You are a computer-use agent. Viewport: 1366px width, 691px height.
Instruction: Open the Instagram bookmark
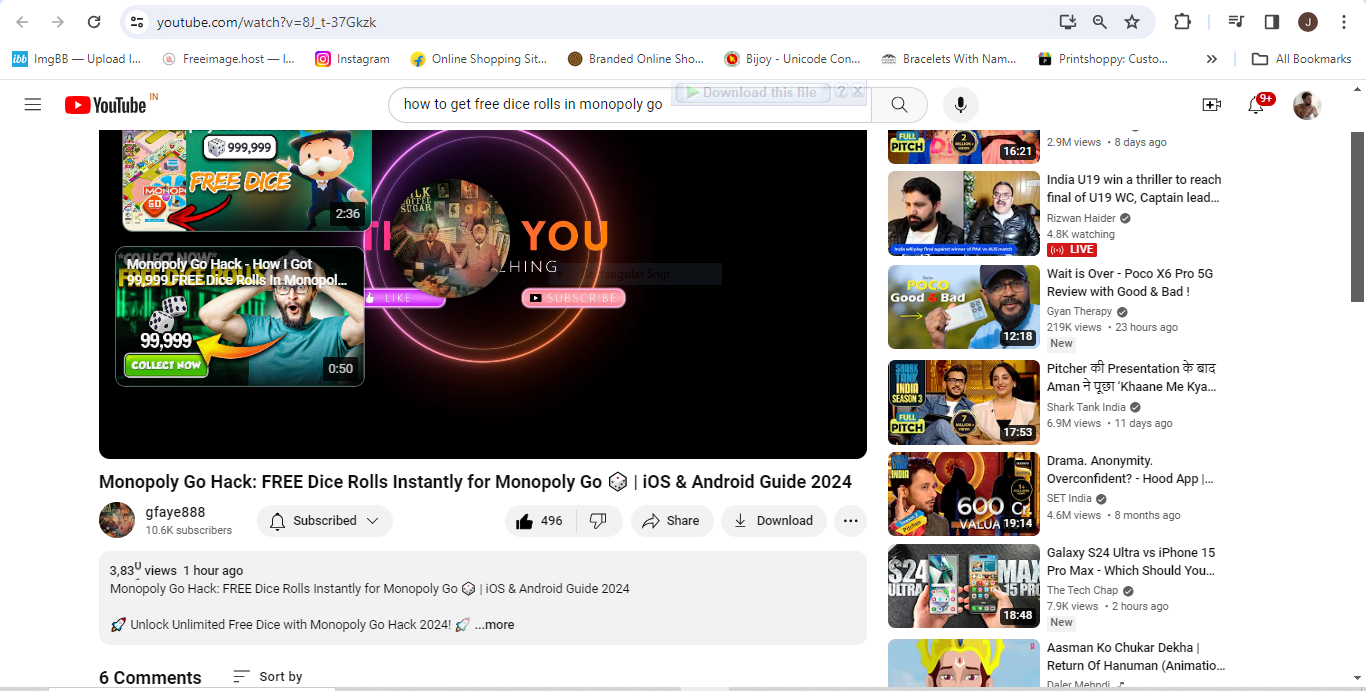point(352,59)
